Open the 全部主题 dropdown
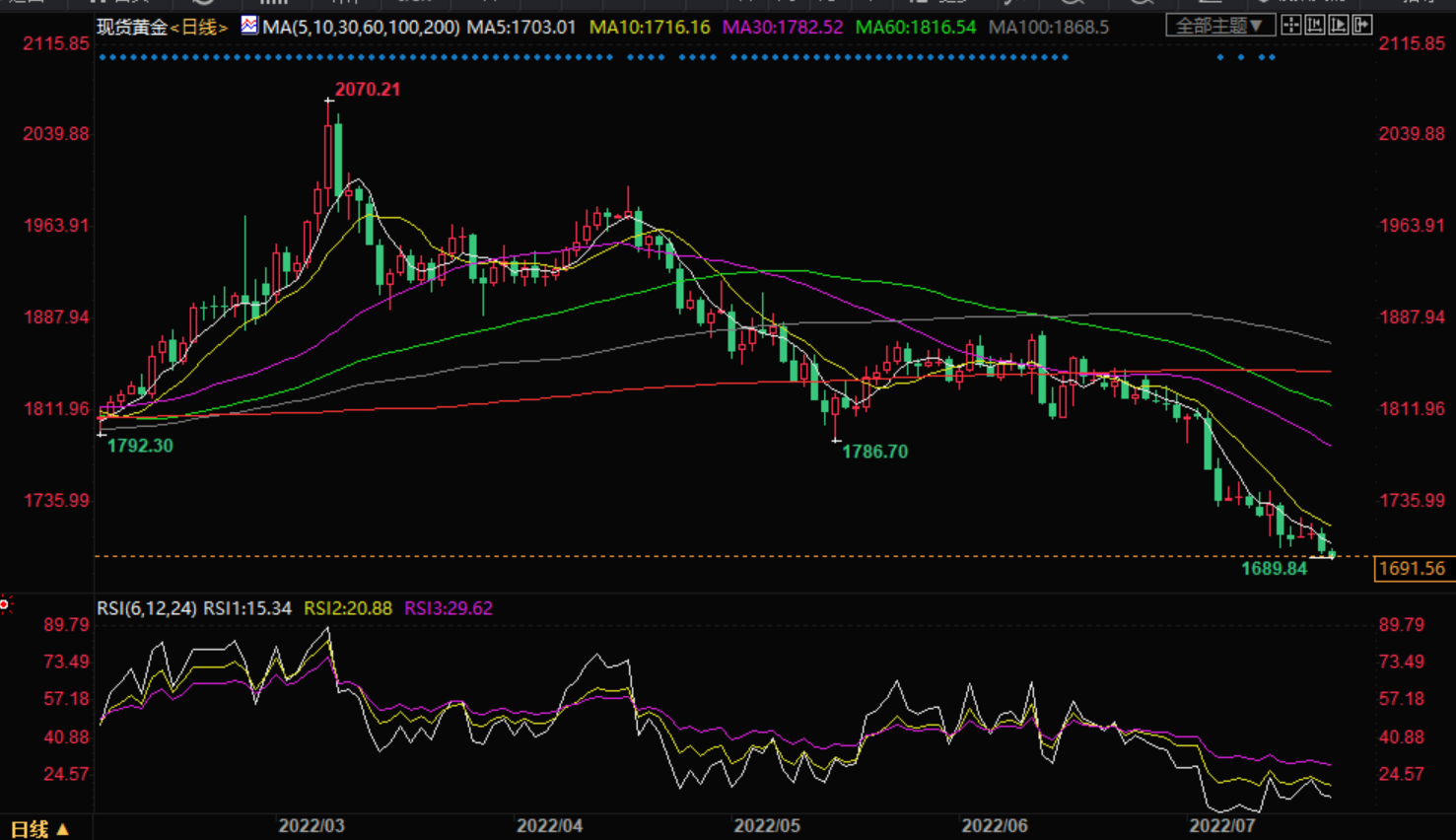The height and width of the screenshot is (840, 1456). click(1219, 26)
